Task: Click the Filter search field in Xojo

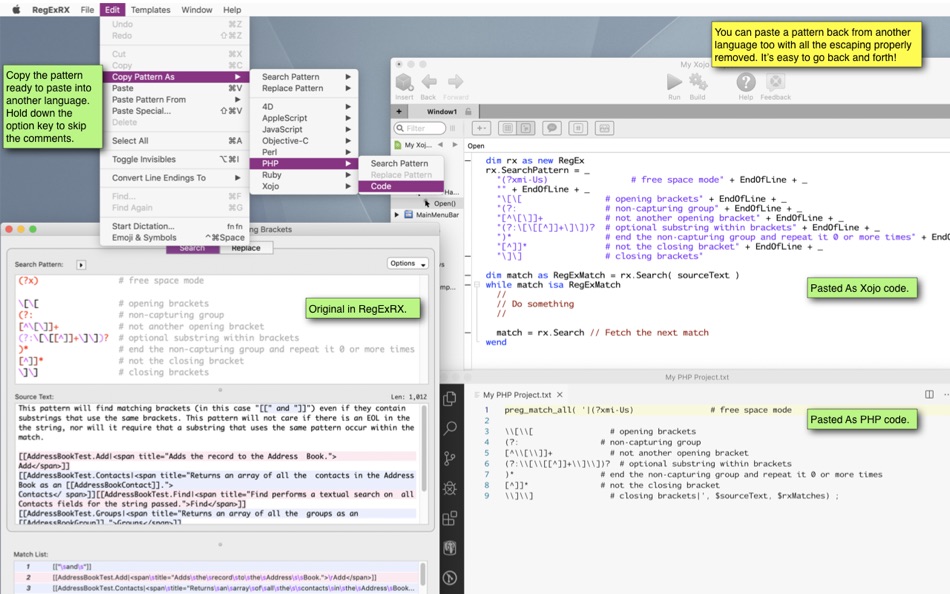Action: click(419, 128)
